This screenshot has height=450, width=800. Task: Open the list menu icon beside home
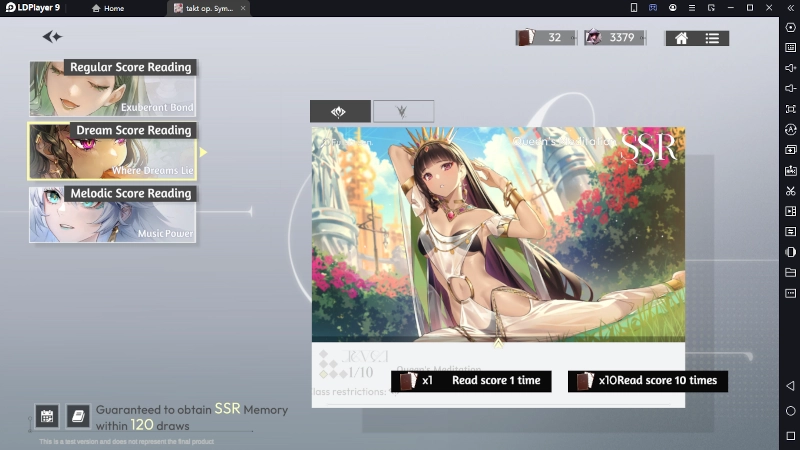[x=712, y=38]
